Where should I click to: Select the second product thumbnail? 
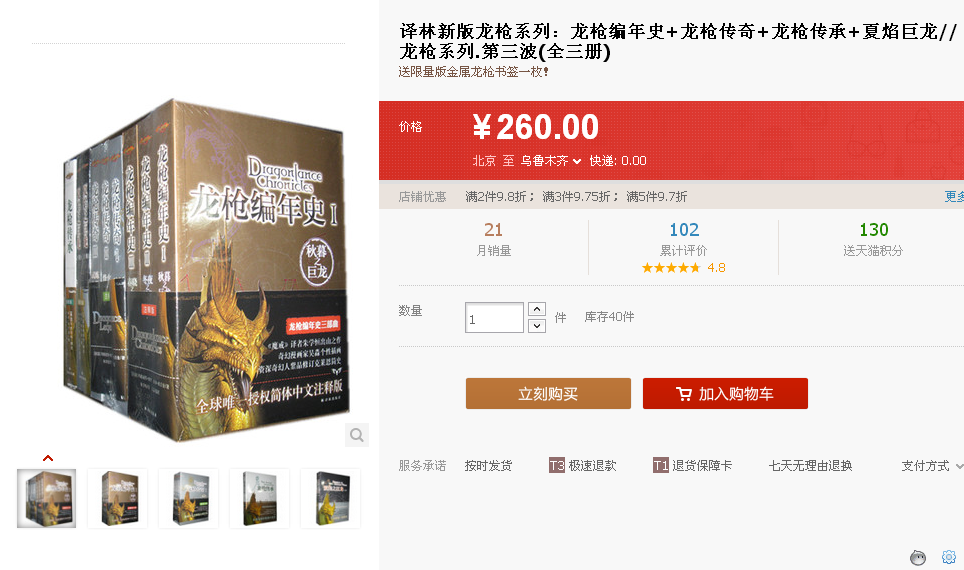point(118,498)
